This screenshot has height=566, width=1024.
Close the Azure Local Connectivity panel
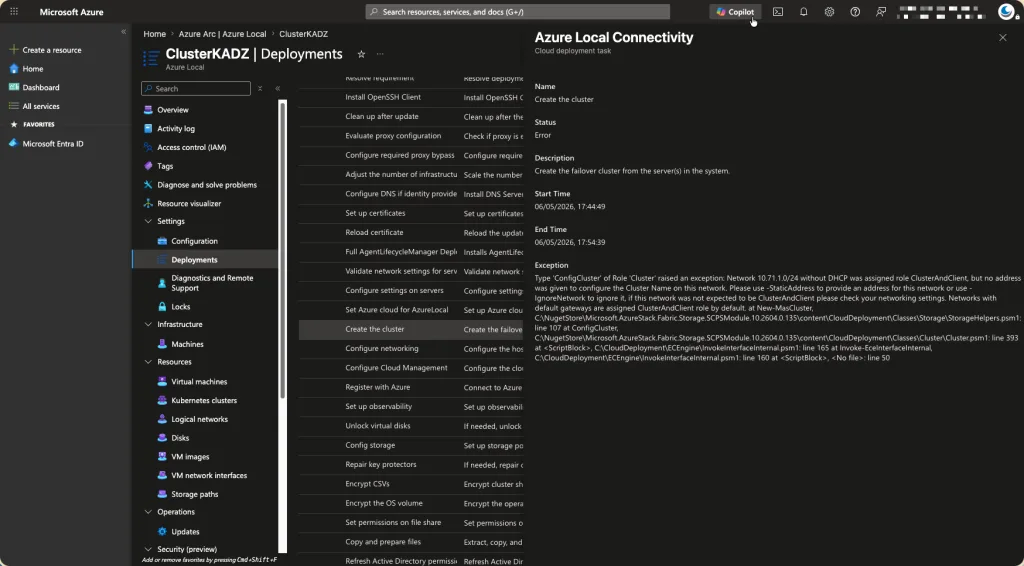point(1002,38)
